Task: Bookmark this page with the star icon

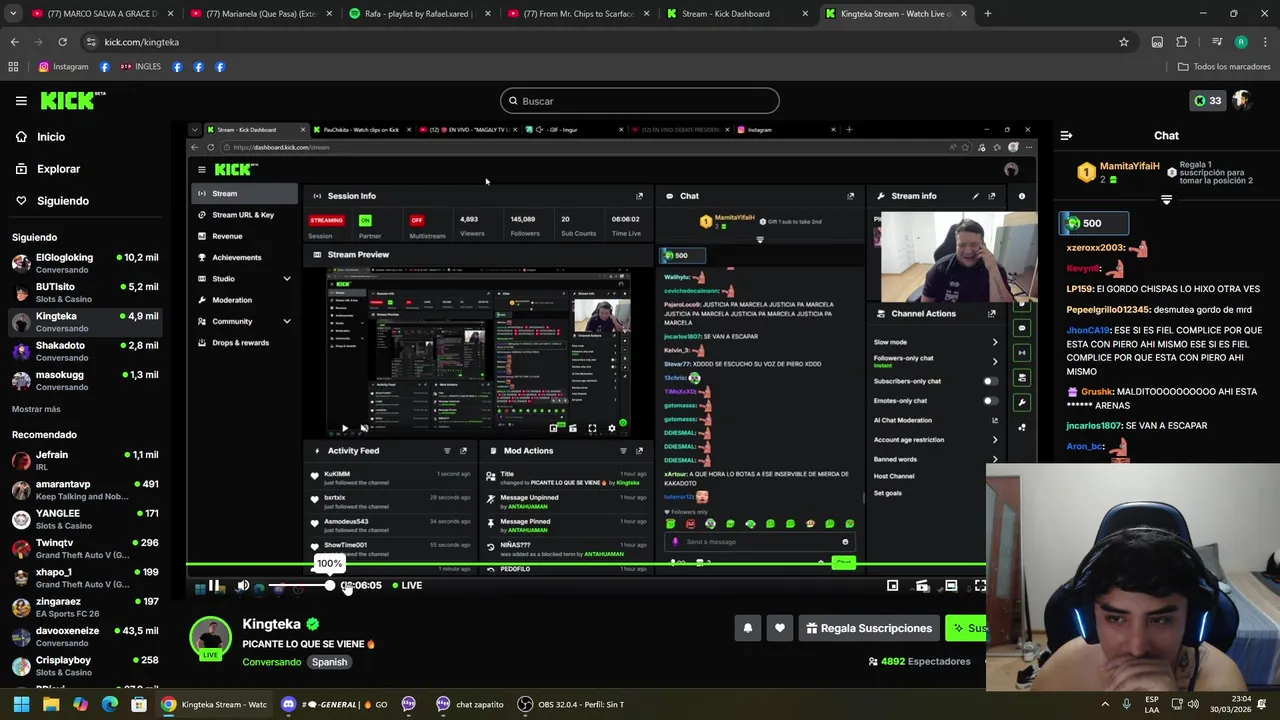Action: (1124, 42)
